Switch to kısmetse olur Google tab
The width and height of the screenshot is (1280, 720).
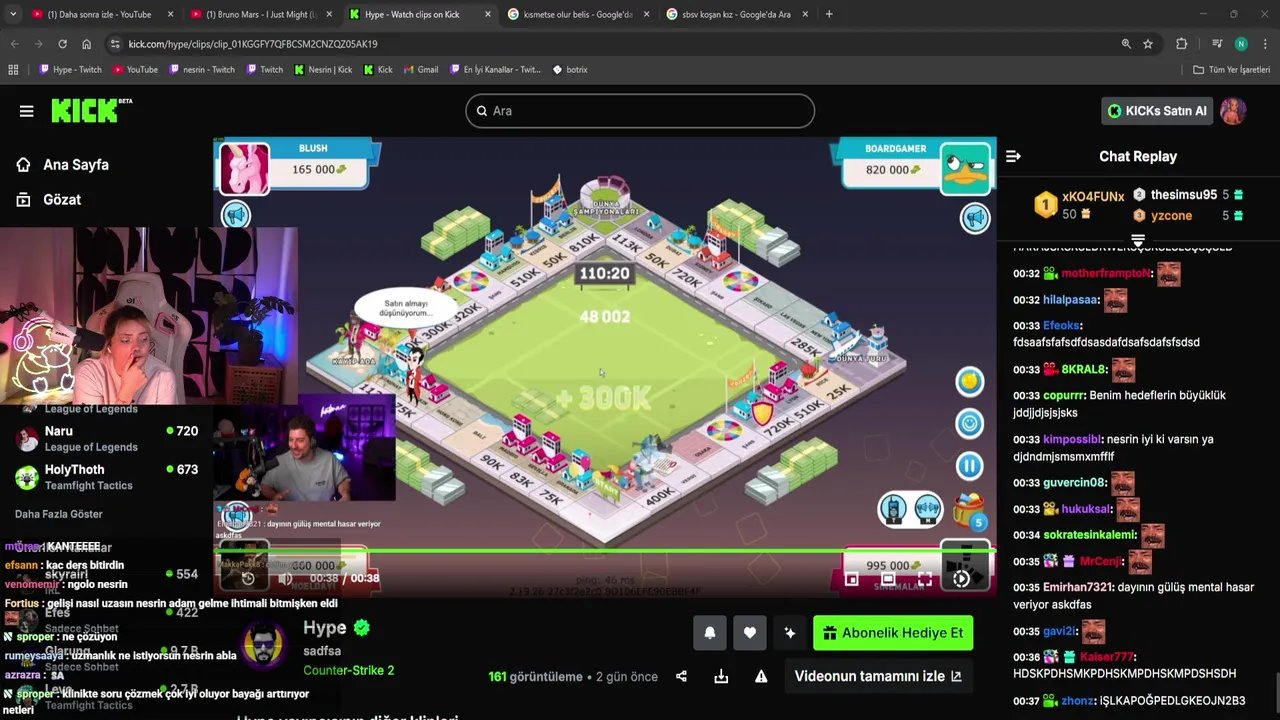click(x=578, y=14)
